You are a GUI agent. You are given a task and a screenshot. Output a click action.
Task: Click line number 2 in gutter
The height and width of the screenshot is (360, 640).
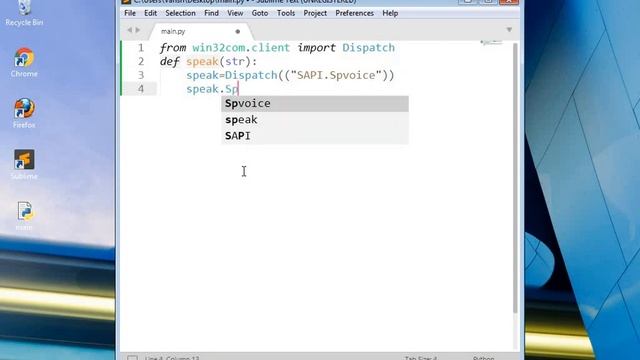point(141,62)
